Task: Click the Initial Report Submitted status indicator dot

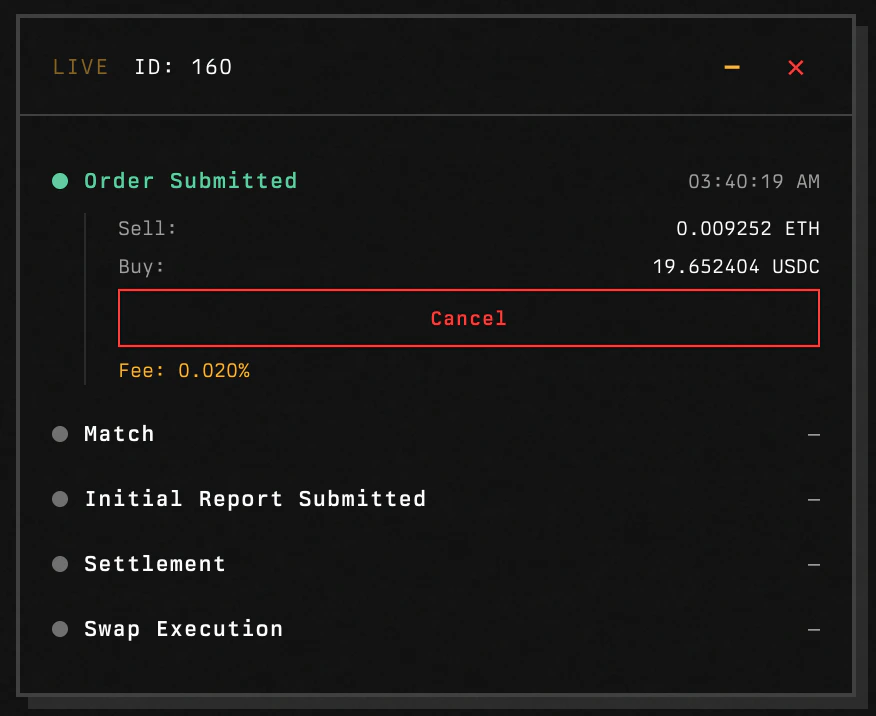Action: (60, 499)
